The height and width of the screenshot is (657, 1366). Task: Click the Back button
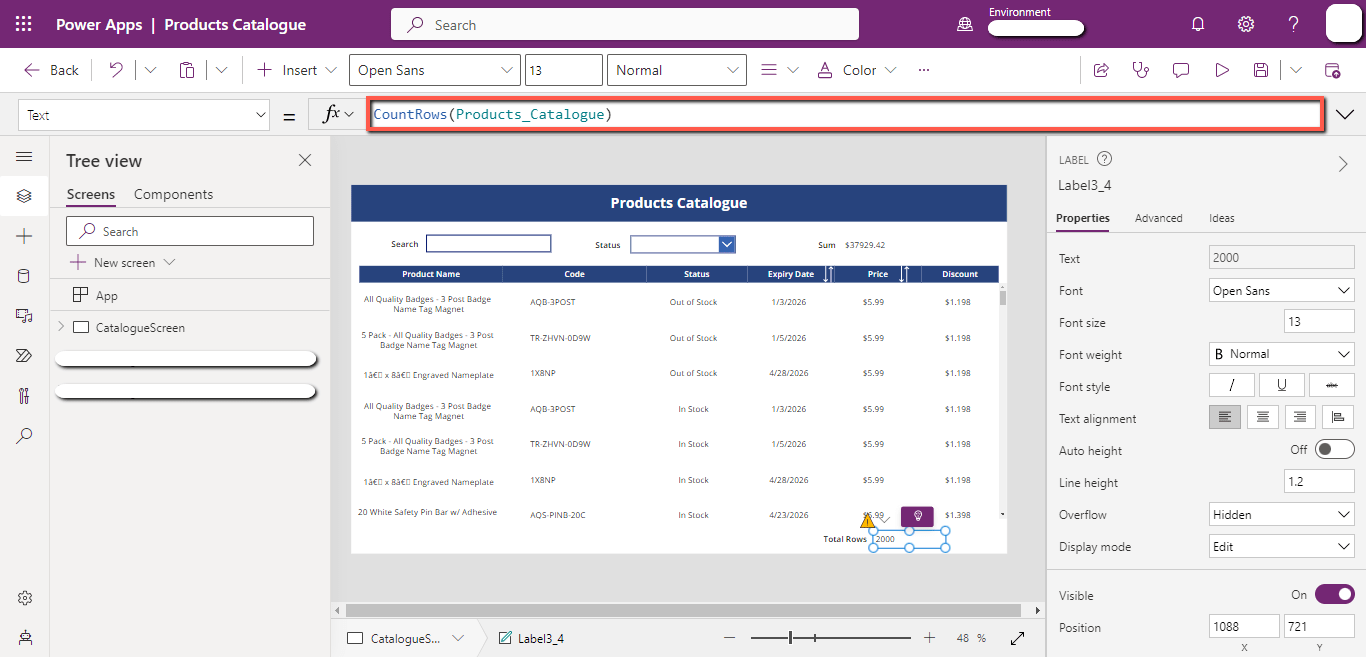tap(51, 70)
